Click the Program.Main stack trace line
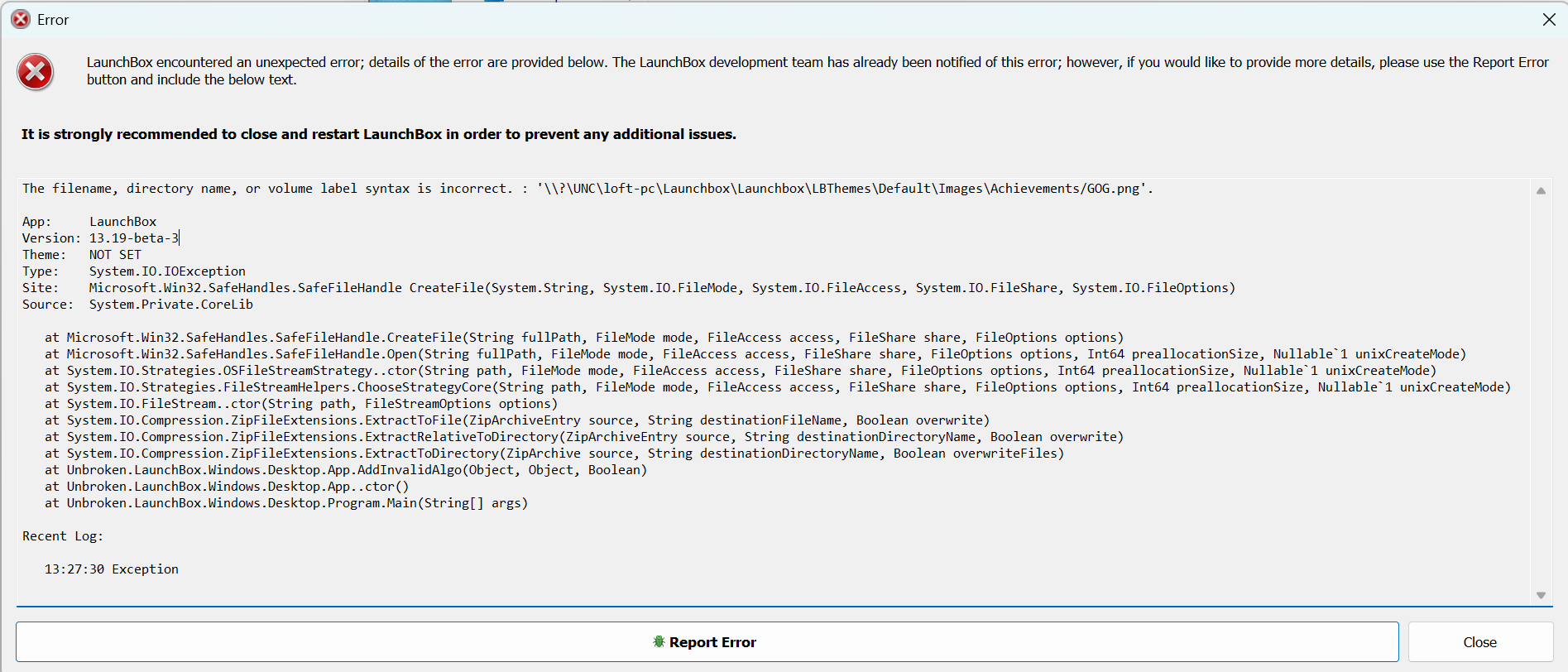 coord(286,503)
